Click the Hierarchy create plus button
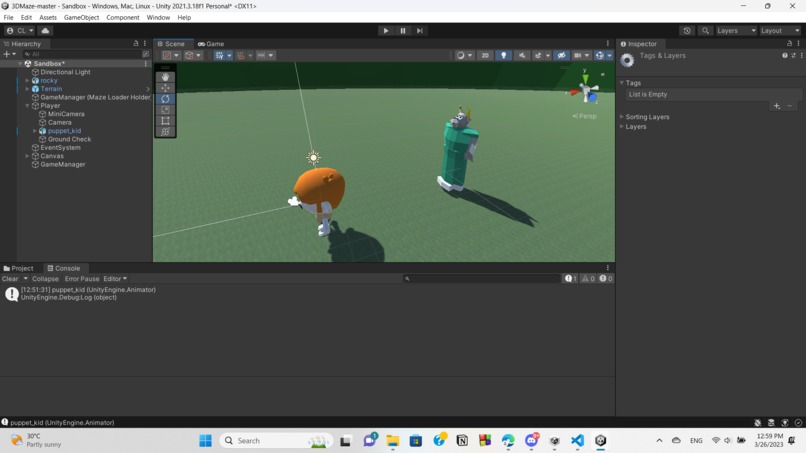The height and width of the screenshot is (453, 806). [7, 53]
